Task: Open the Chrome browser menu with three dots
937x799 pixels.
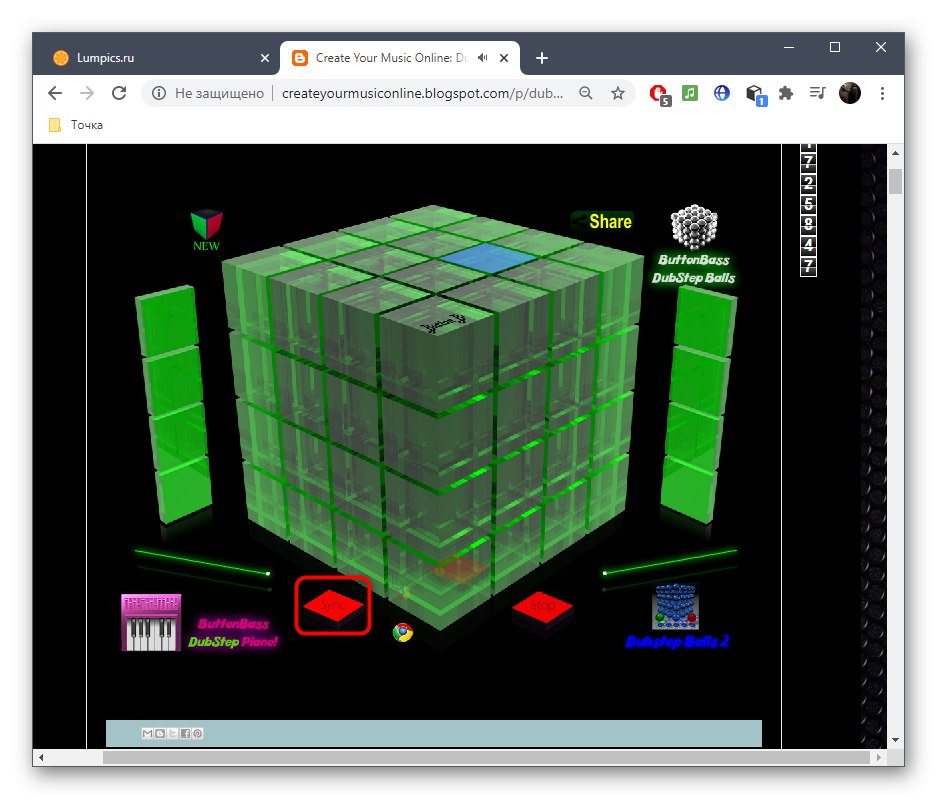Action: tap(883, 93)
